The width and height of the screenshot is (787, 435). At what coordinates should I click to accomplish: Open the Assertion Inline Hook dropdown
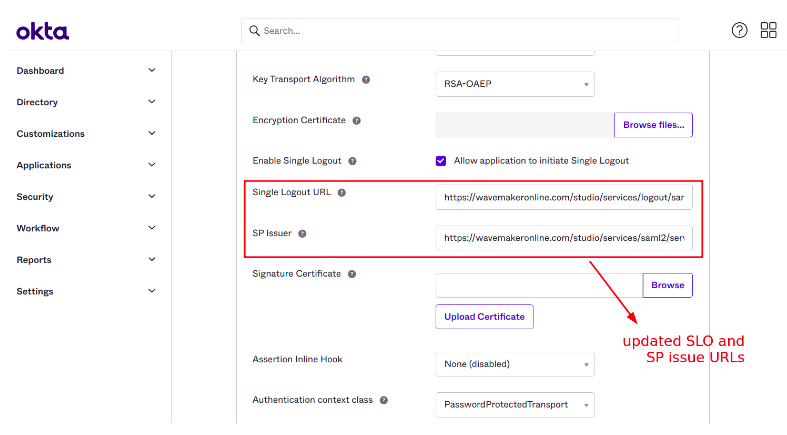[x=514, y=364]
